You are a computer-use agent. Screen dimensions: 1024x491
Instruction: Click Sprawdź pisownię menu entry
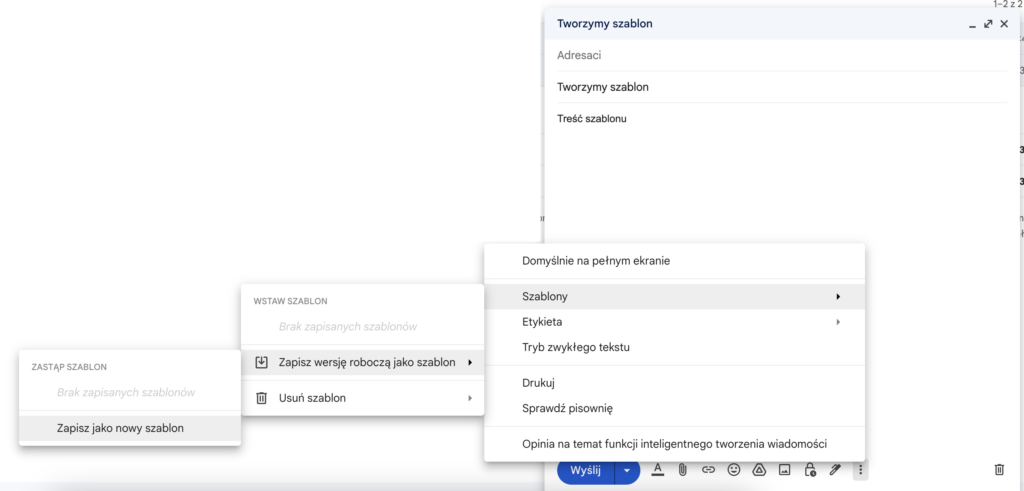[x=674, y=409]
